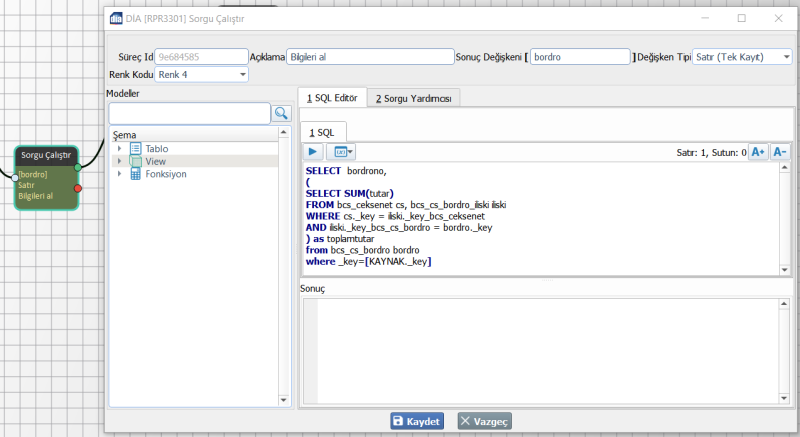
Task: Expand the Fonksiyon tree node
Action: click(x=119, y=174)
